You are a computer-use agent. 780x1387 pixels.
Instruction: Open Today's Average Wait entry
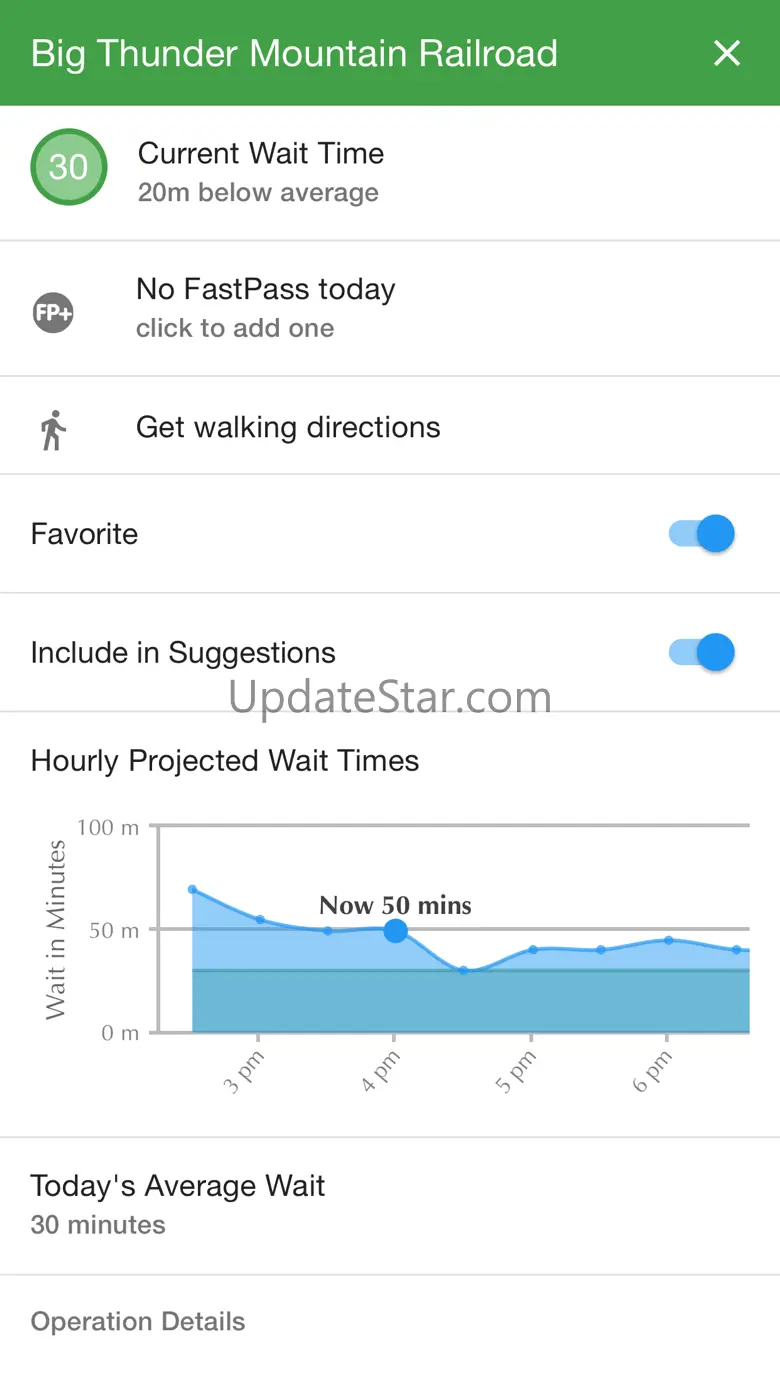(390, 1205)
